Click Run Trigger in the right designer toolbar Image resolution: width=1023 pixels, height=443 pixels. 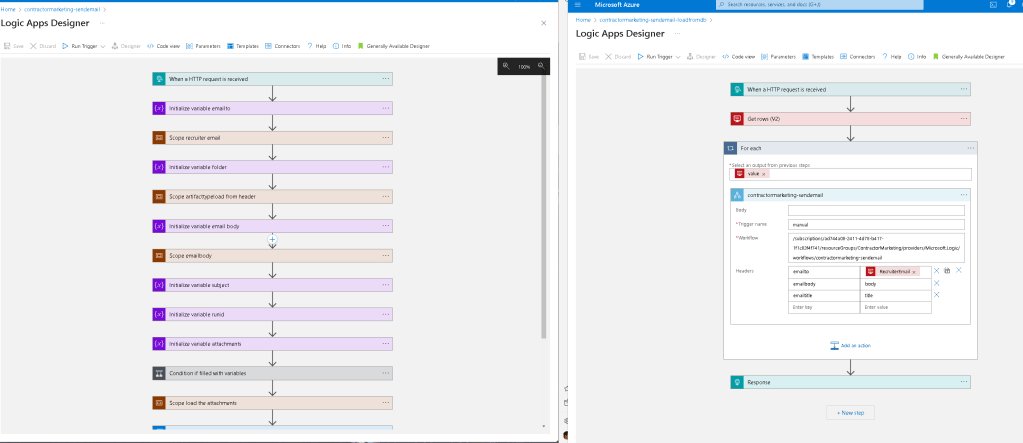coord(655,57)
